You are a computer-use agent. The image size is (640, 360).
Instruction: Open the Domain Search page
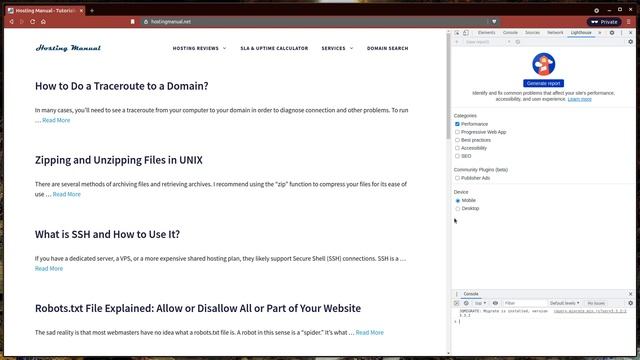click(387, 48)
